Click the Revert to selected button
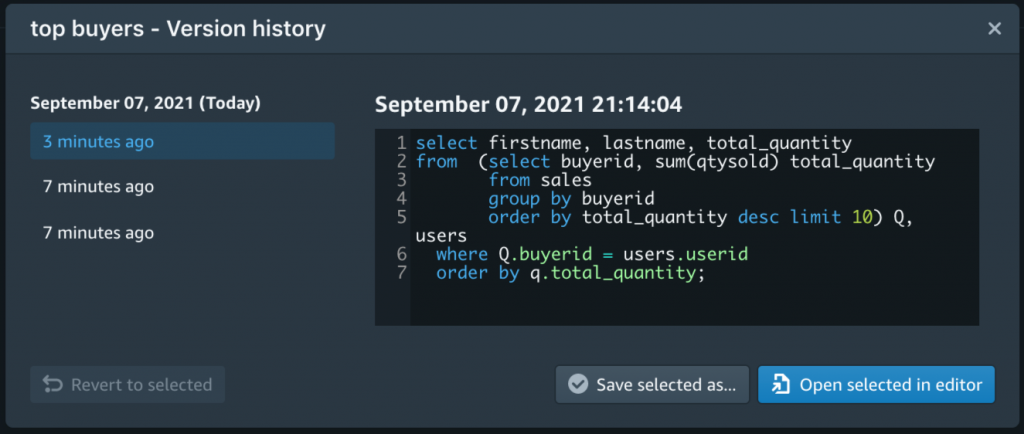Image resolution: width=1024 pixels, height=434 pixels. pos(127,384)
